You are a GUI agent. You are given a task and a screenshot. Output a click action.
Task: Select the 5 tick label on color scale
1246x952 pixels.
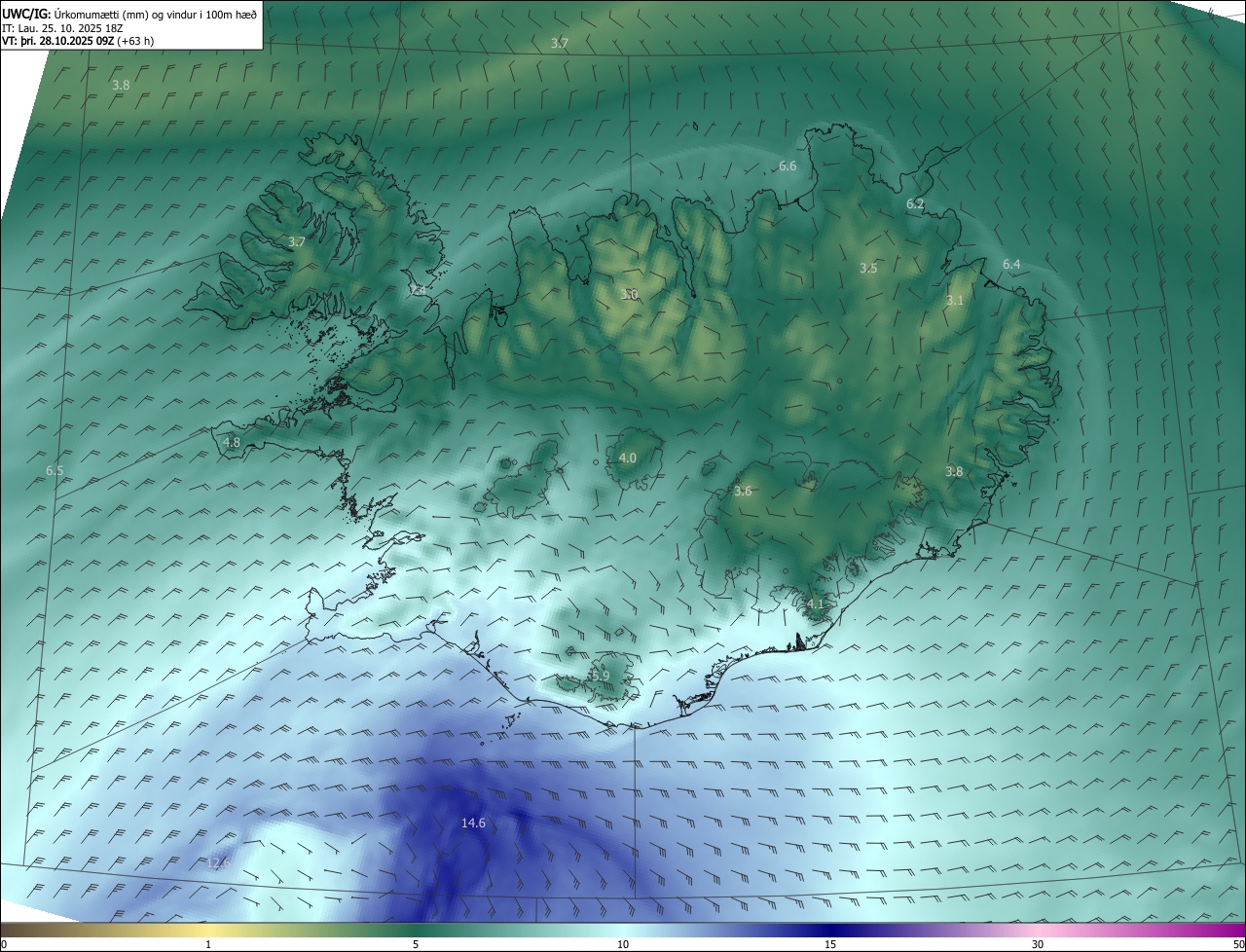(x=416, y=944)
